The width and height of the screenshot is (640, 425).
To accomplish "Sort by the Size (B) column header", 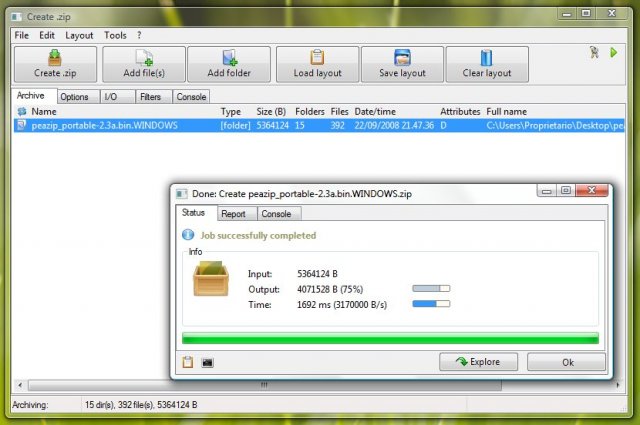I will [x=271, y=111].
